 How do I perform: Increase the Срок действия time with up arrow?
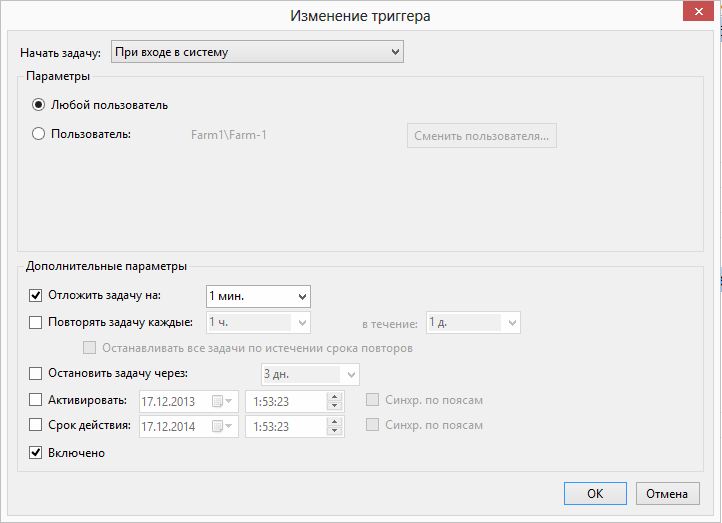pos(335,421)
